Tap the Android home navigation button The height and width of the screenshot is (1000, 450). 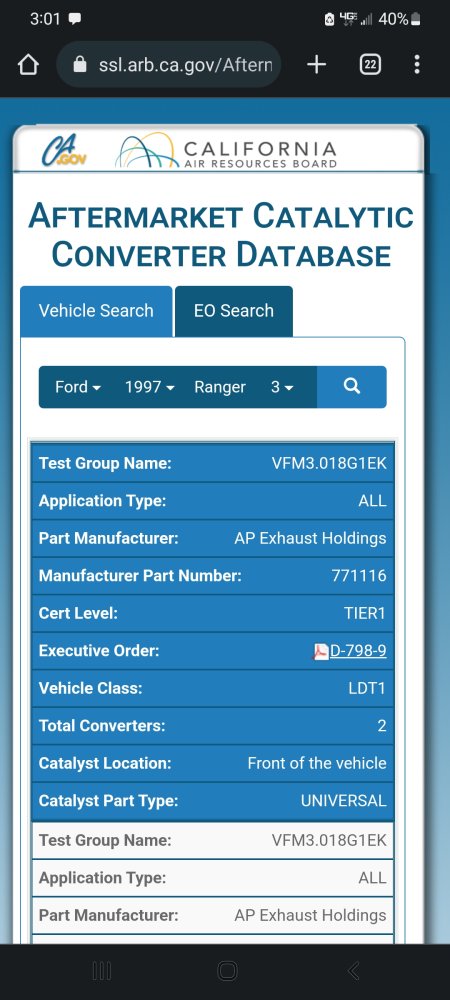click(x=228, y=971)
